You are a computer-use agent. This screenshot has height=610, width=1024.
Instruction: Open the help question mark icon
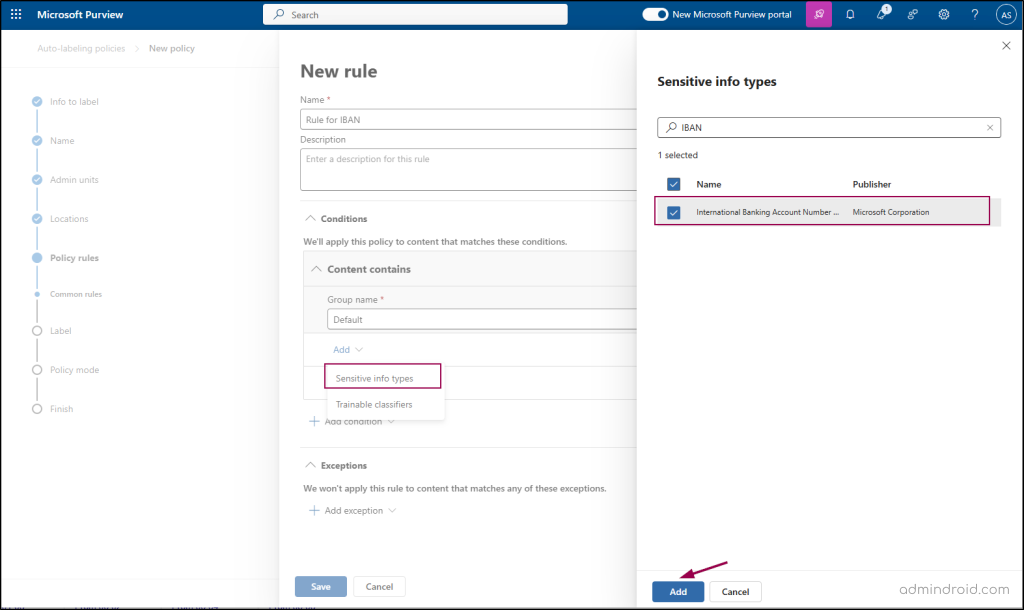click(975, 15)
